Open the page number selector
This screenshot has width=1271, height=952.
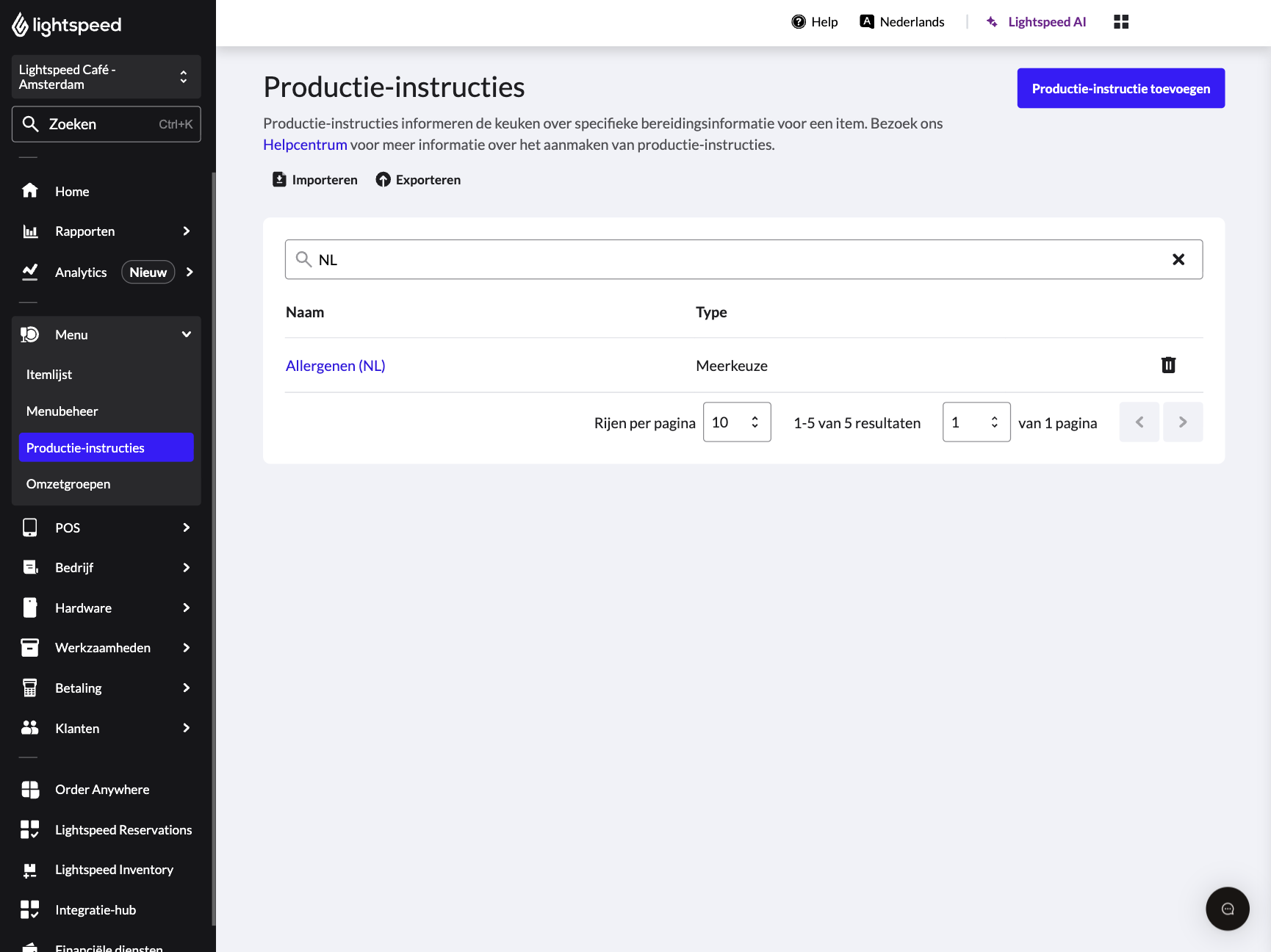[x=976, y=422]
